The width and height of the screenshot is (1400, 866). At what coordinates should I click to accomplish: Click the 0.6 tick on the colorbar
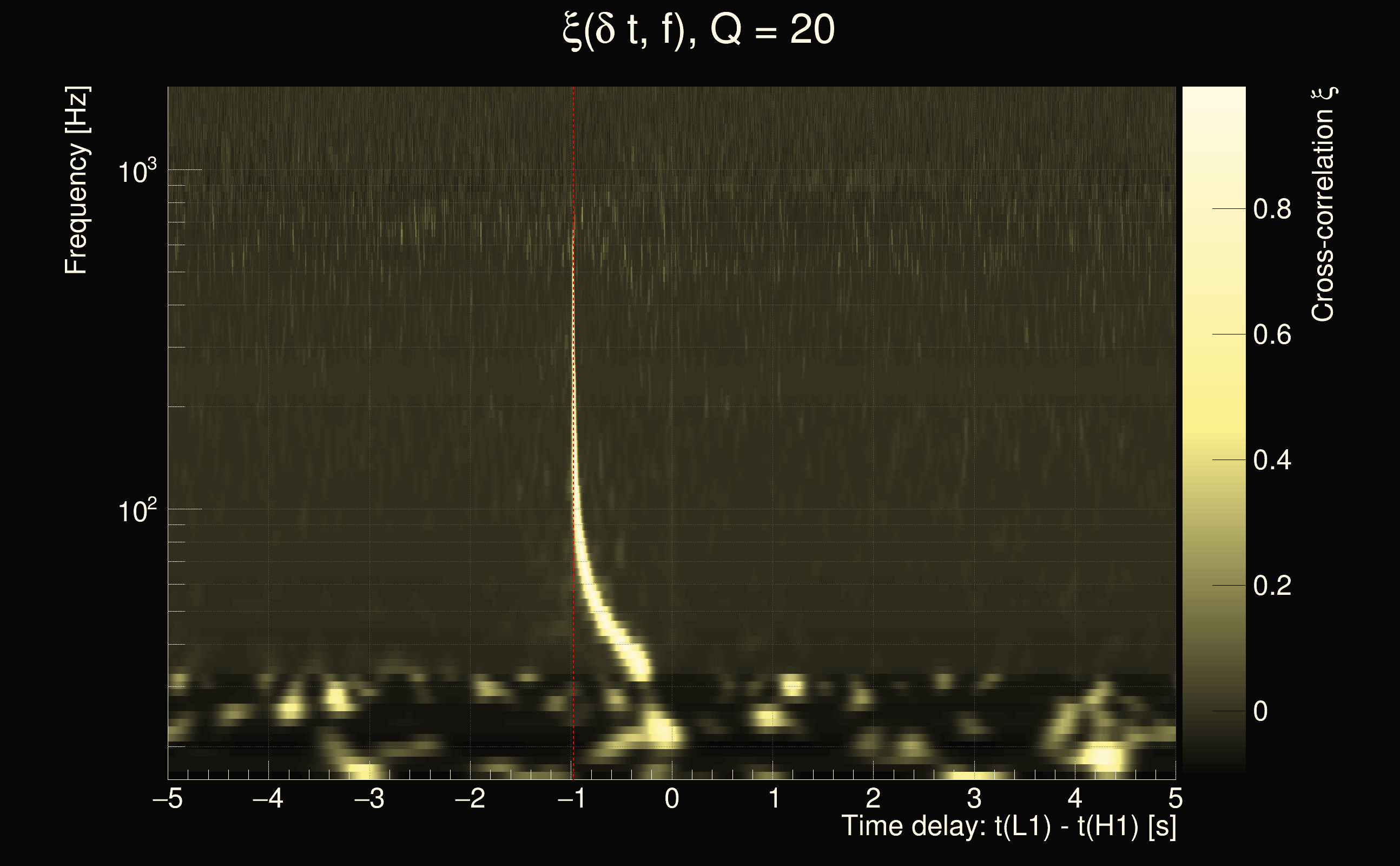point(1272,334)
